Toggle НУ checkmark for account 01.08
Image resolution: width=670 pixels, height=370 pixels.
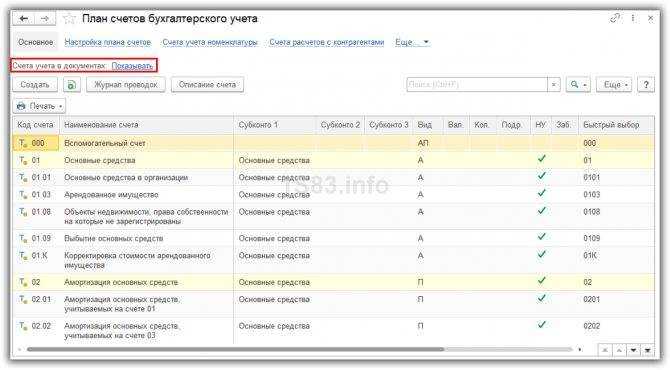(541, 211)
